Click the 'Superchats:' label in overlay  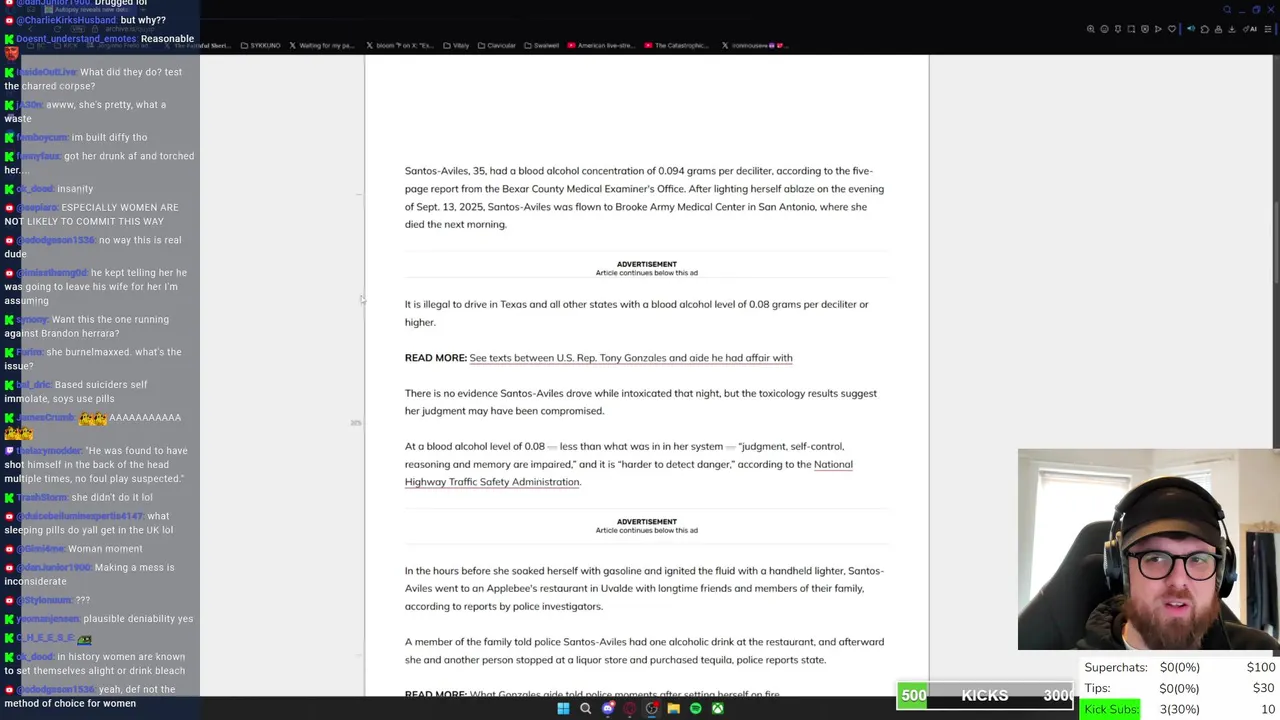click(1116, 667)
